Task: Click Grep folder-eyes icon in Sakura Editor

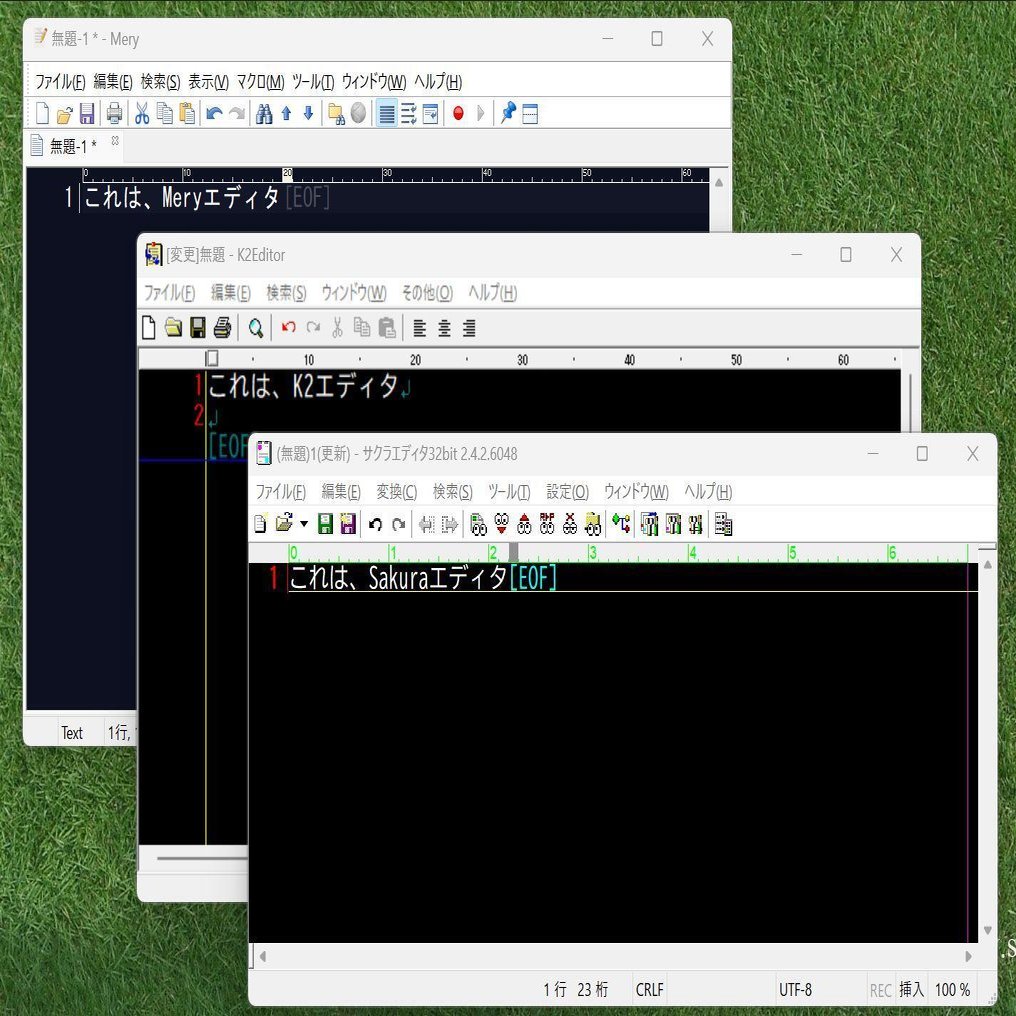Action: pos(592,524)
